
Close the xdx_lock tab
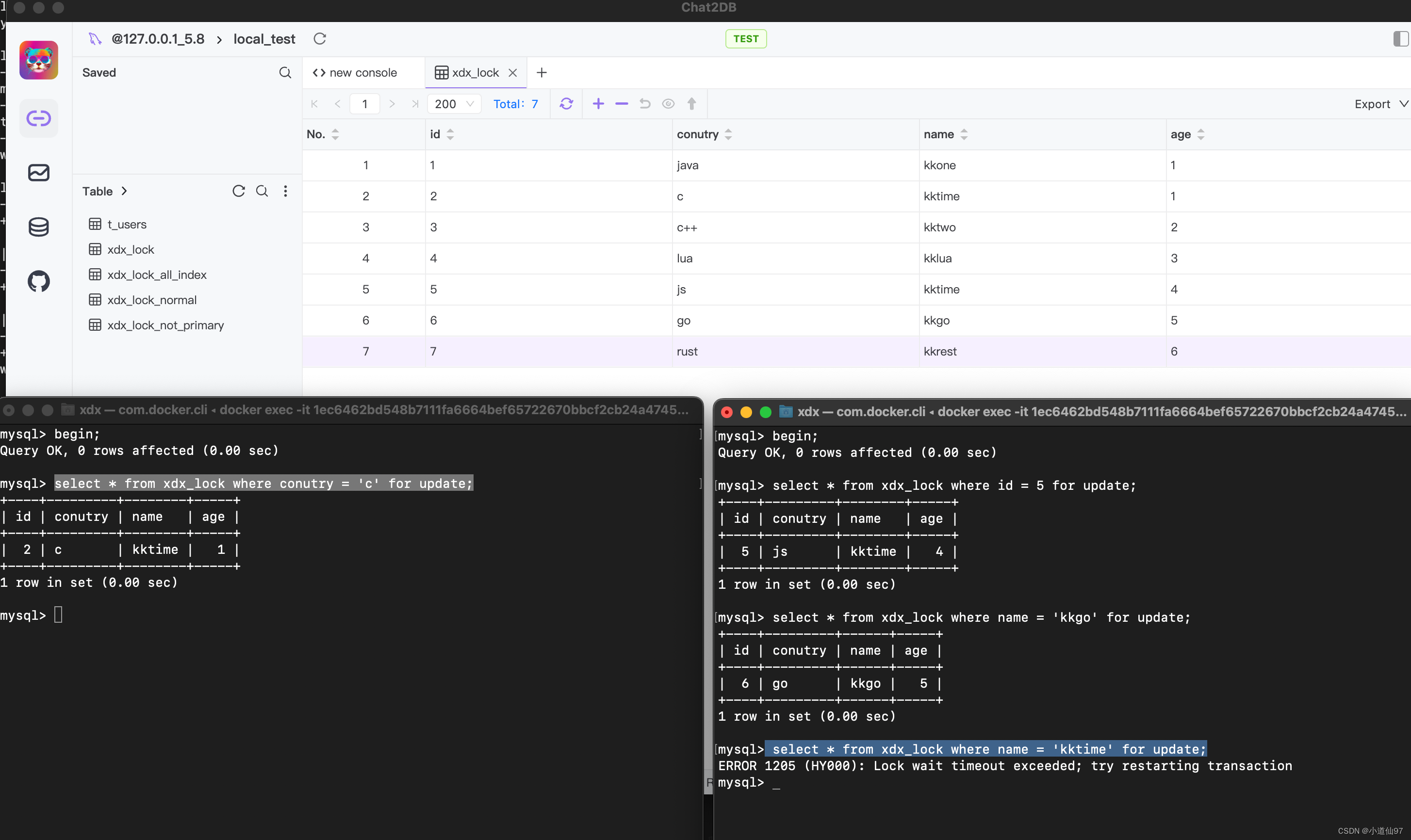[512, 72]
